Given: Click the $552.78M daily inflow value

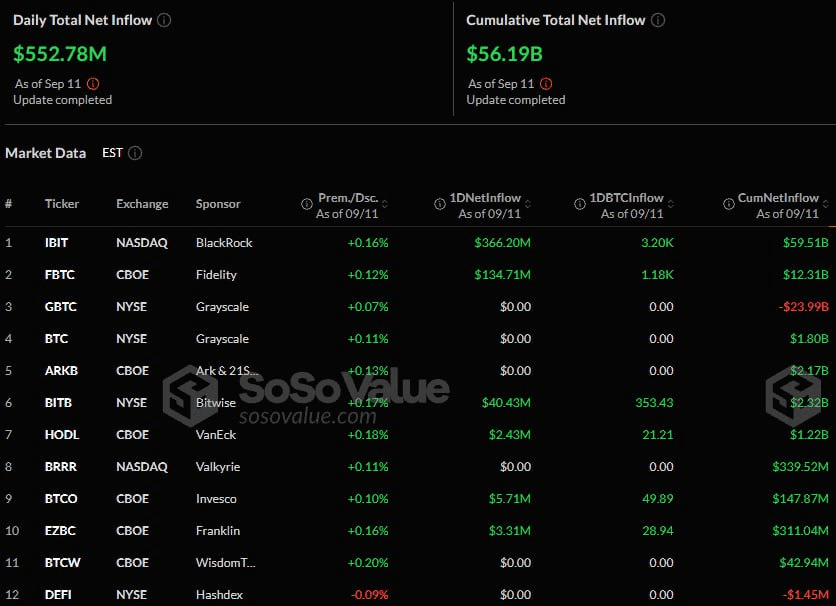Looking at the screenshot, I should 60,54.
